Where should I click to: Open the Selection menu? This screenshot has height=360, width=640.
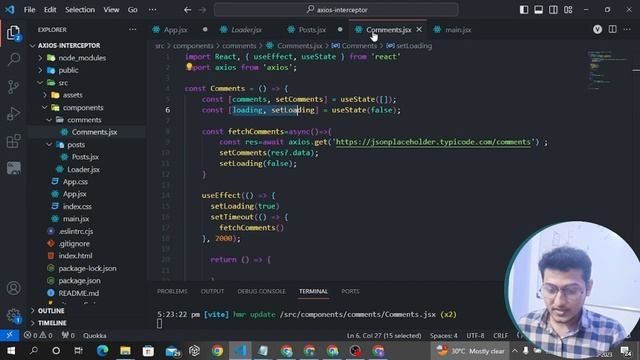[80, 10]
